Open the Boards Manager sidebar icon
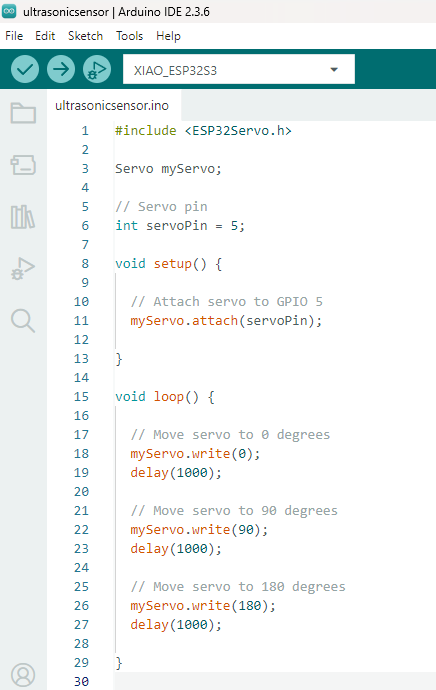Image resolution: width=436 pixels, height=690 pixels. coord(23,165)
